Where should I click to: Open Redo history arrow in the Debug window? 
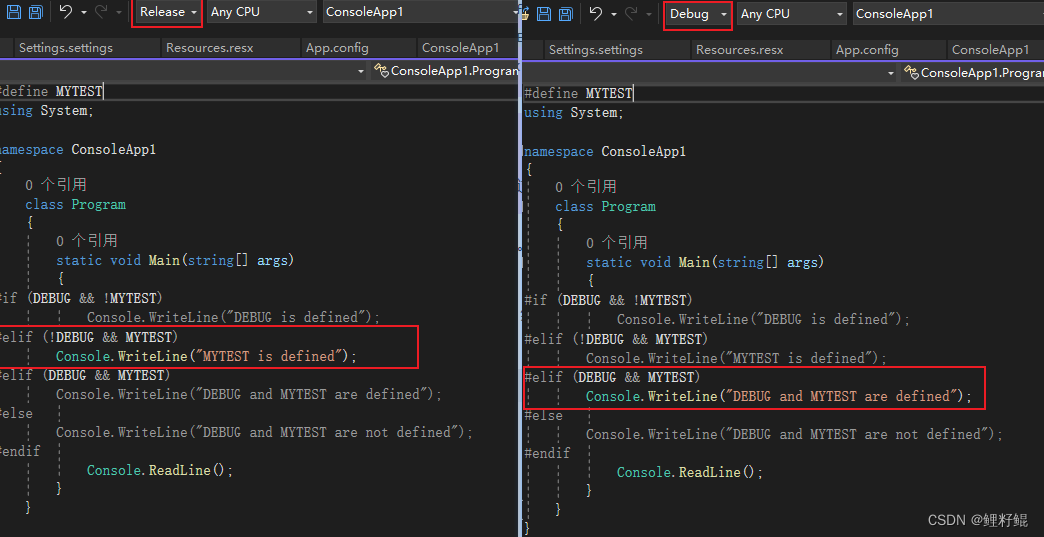click(x=649, y=15)
